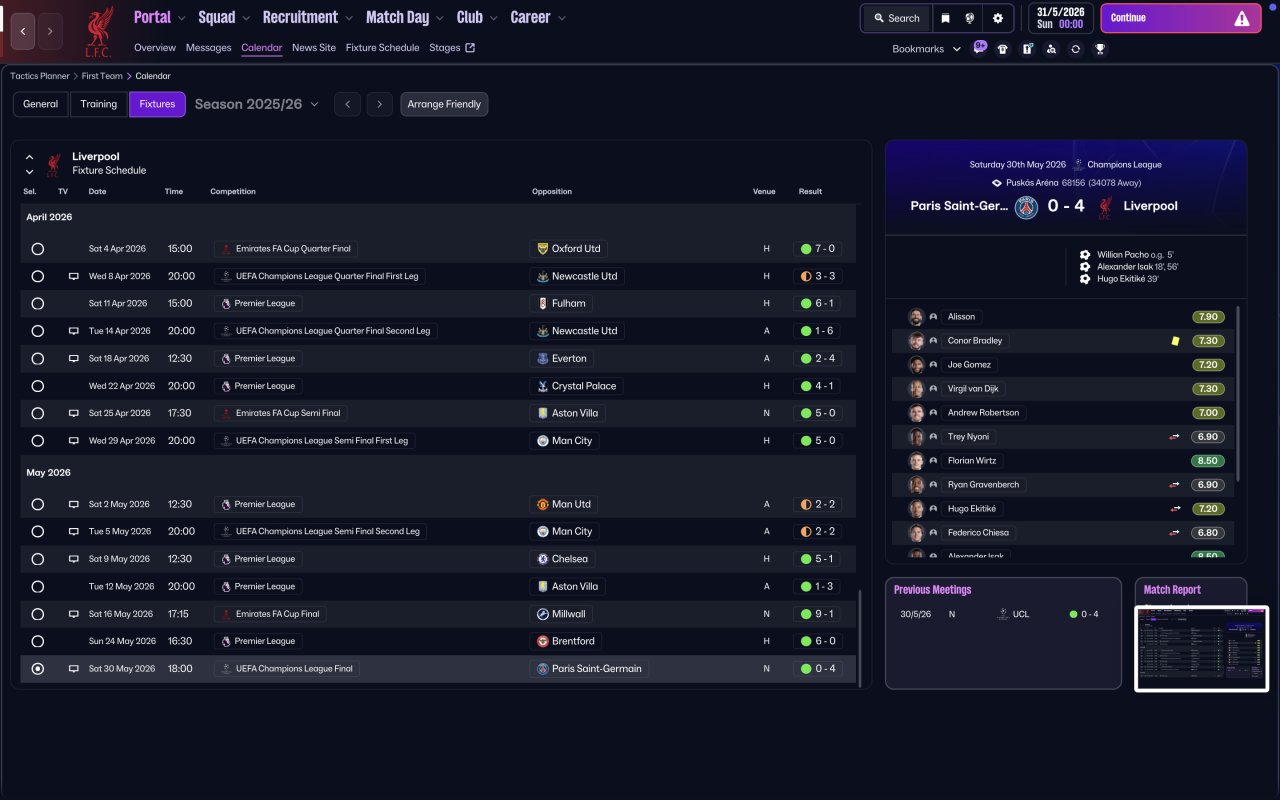Select the radio for Fulham fixture
The image size is (1280, 800).
pos(38,304)
